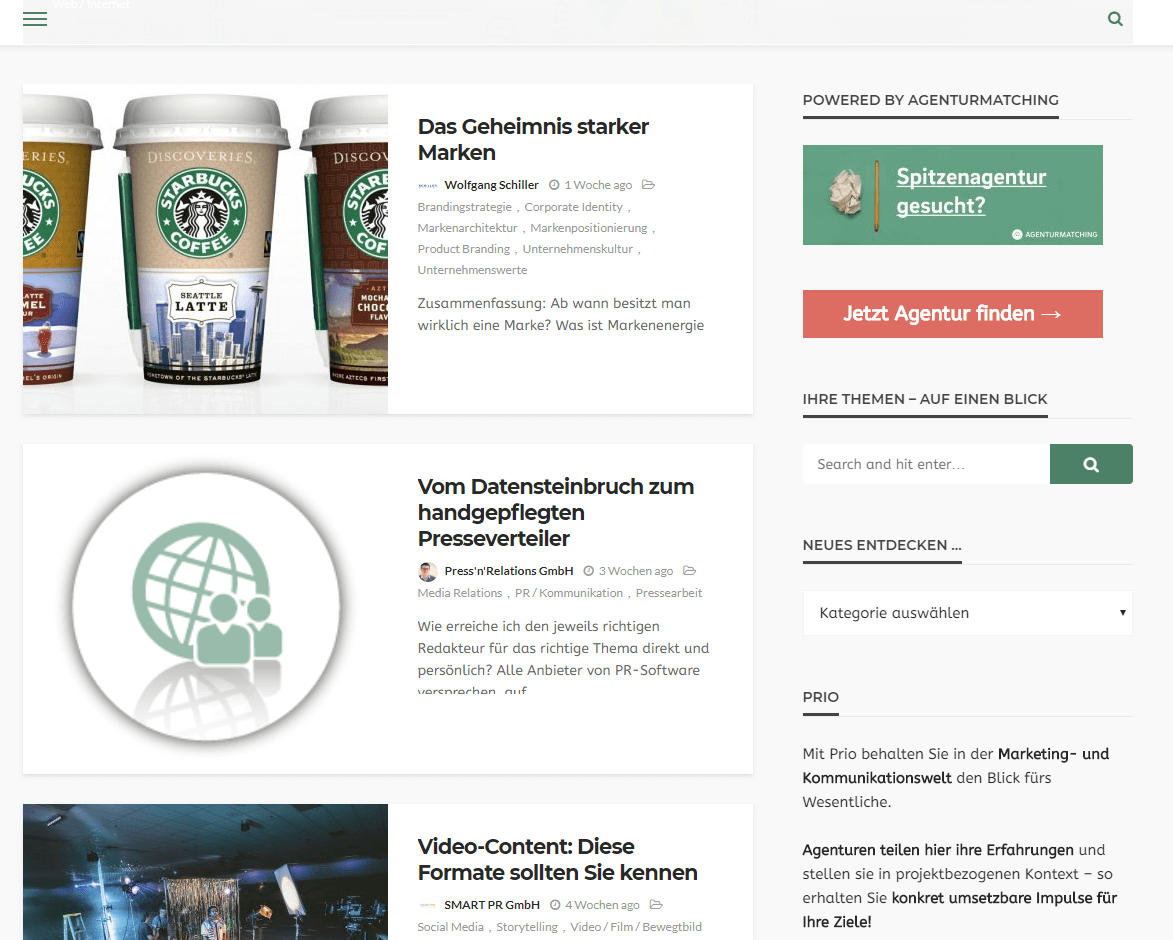Click '4 Wochen ago' timestamp

tap(602, 905)
